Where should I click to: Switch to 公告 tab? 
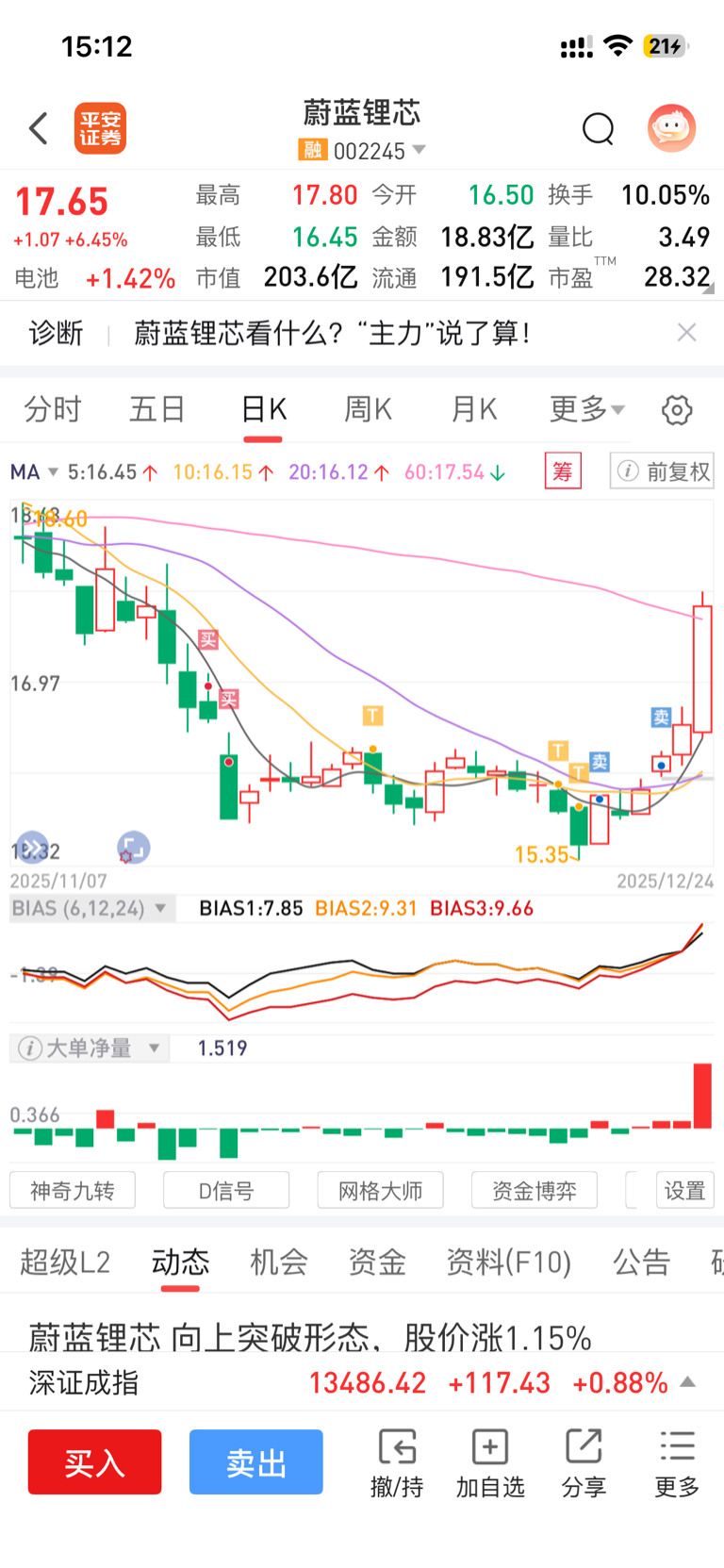(x=641, y=1262)
